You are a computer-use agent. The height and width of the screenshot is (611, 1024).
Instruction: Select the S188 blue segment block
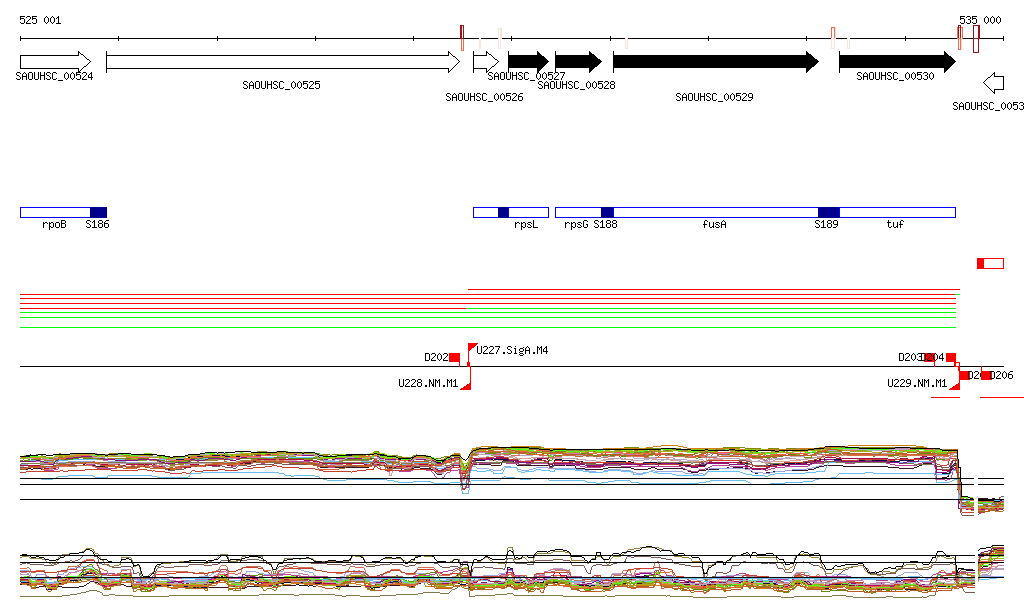607,212
